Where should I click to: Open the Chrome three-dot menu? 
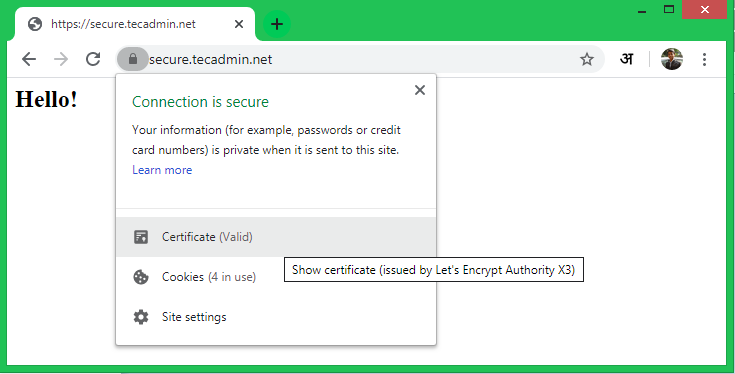(x=704, y=59)
